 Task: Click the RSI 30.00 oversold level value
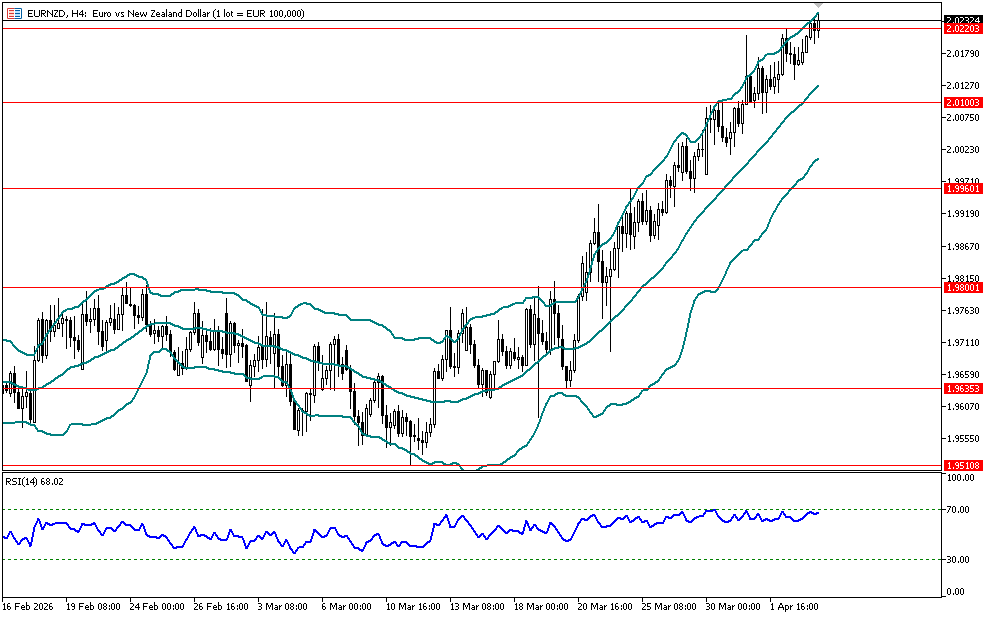click(961, 559)
